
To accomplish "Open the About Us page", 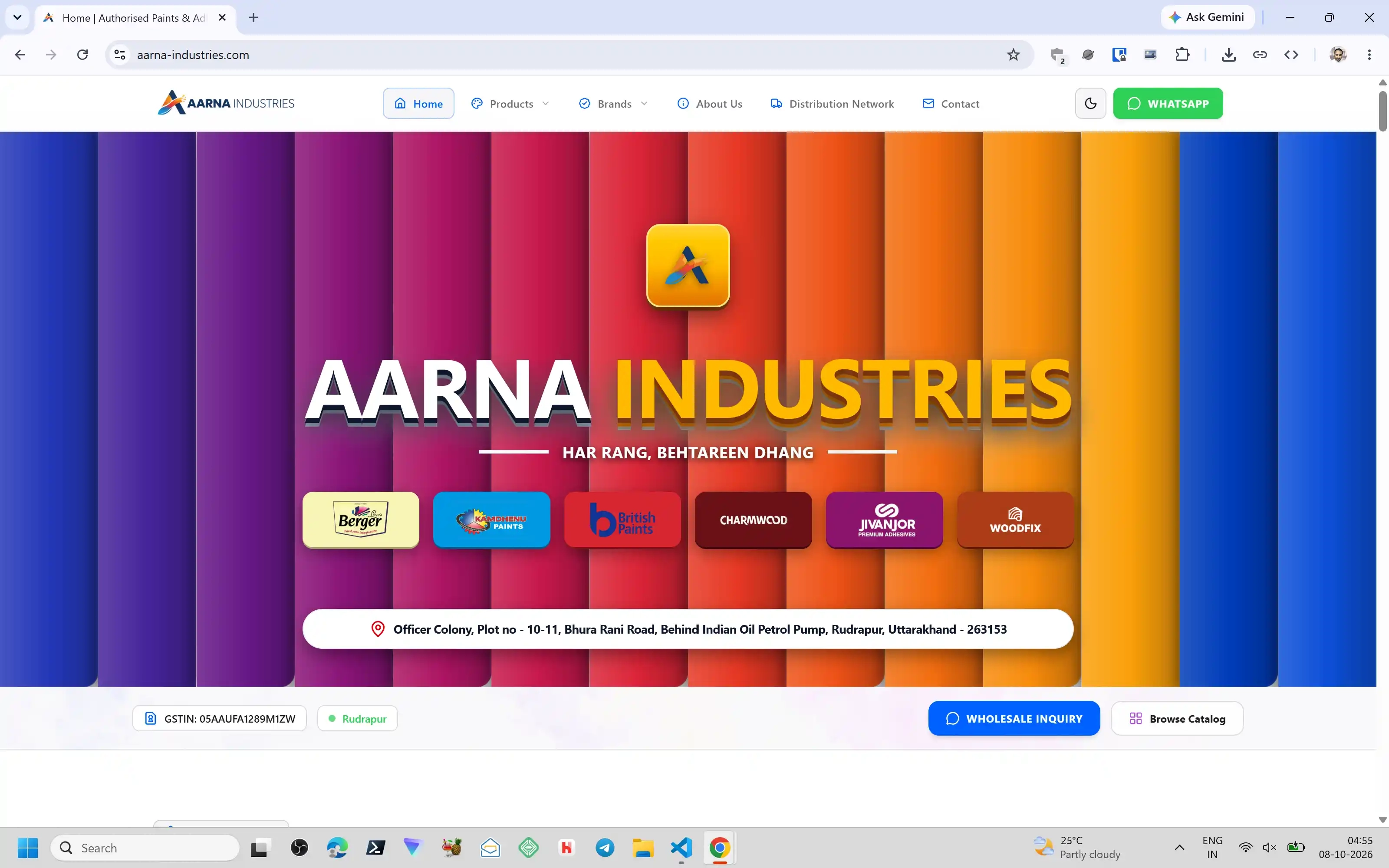I will tap(709, 103).
